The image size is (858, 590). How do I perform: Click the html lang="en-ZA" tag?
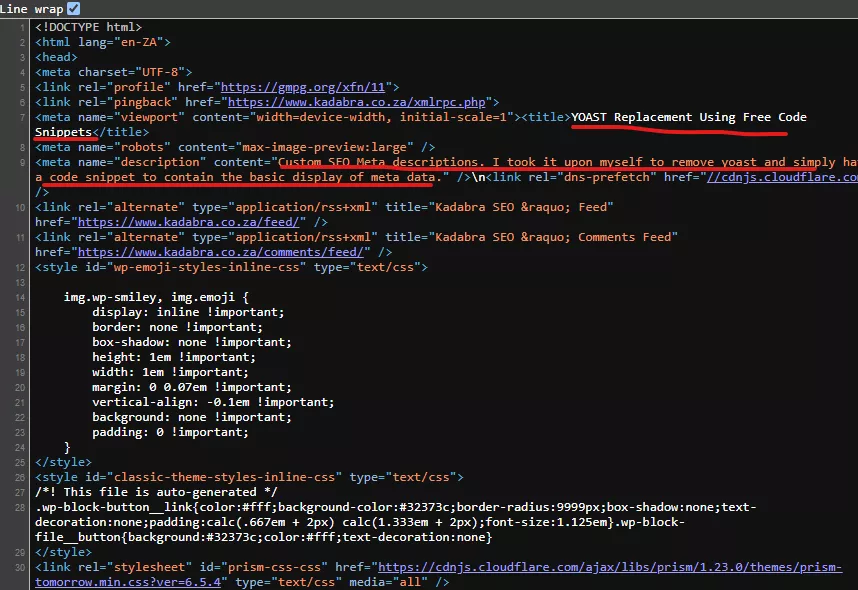(103, 42)
